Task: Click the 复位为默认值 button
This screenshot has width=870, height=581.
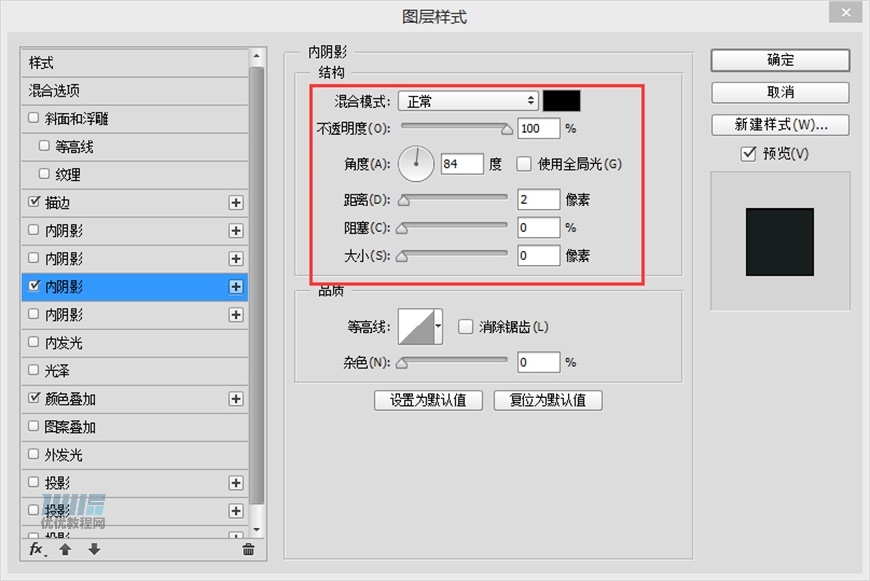Action: 548,400
